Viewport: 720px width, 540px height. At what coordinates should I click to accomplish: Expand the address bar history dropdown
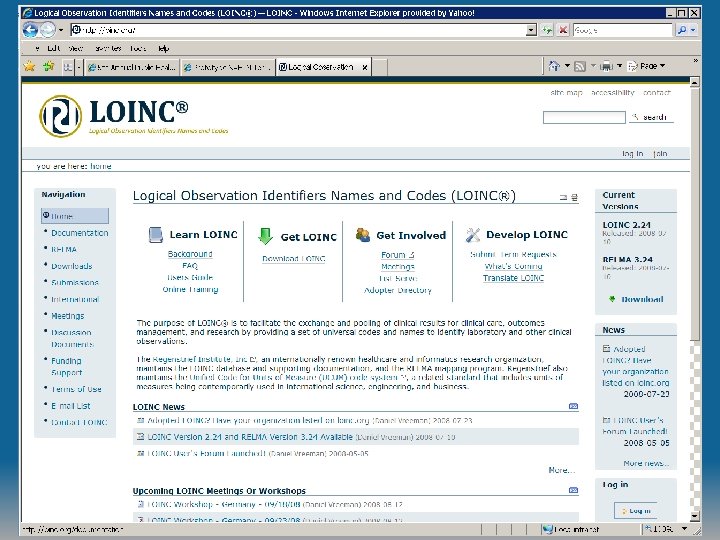click(x=531, y=30)
